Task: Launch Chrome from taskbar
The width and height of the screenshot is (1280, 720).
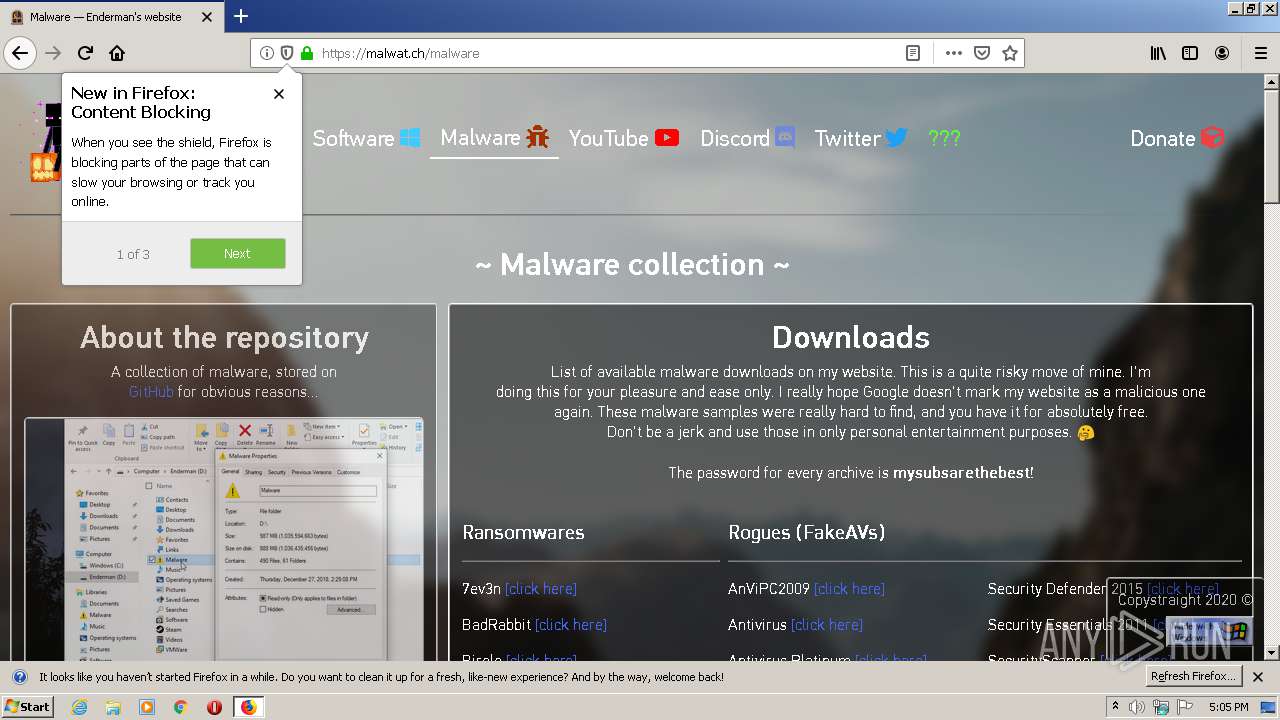Action: coord(180,707)
